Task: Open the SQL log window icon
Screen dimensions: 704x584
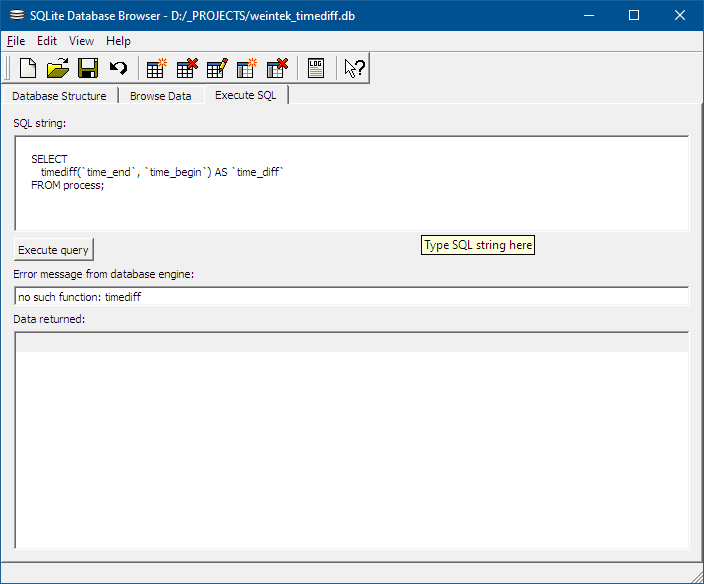Action: pos(316,68)
